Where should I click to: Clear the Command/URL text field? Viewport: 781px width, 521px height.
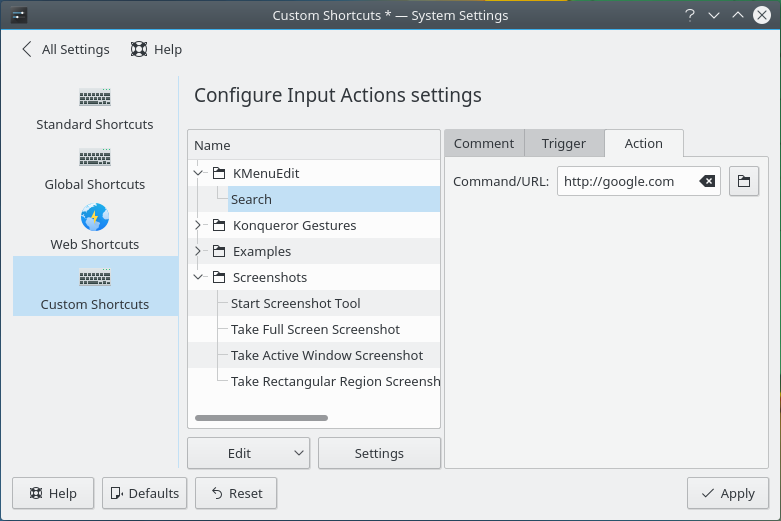pos(707,181)
